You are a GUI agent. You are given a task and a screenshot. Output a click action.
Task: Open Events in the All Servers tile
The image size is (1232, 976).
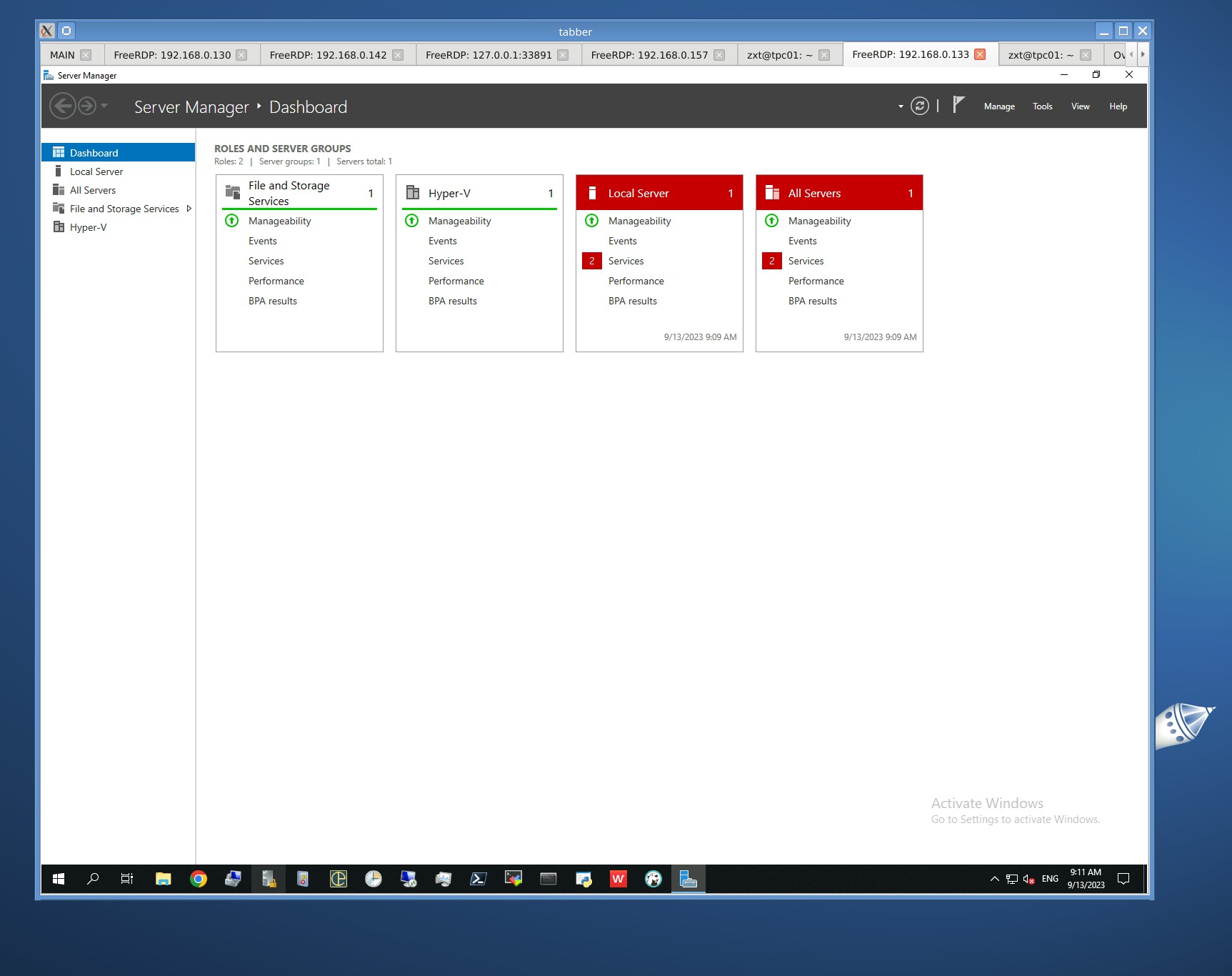(802, 241)
